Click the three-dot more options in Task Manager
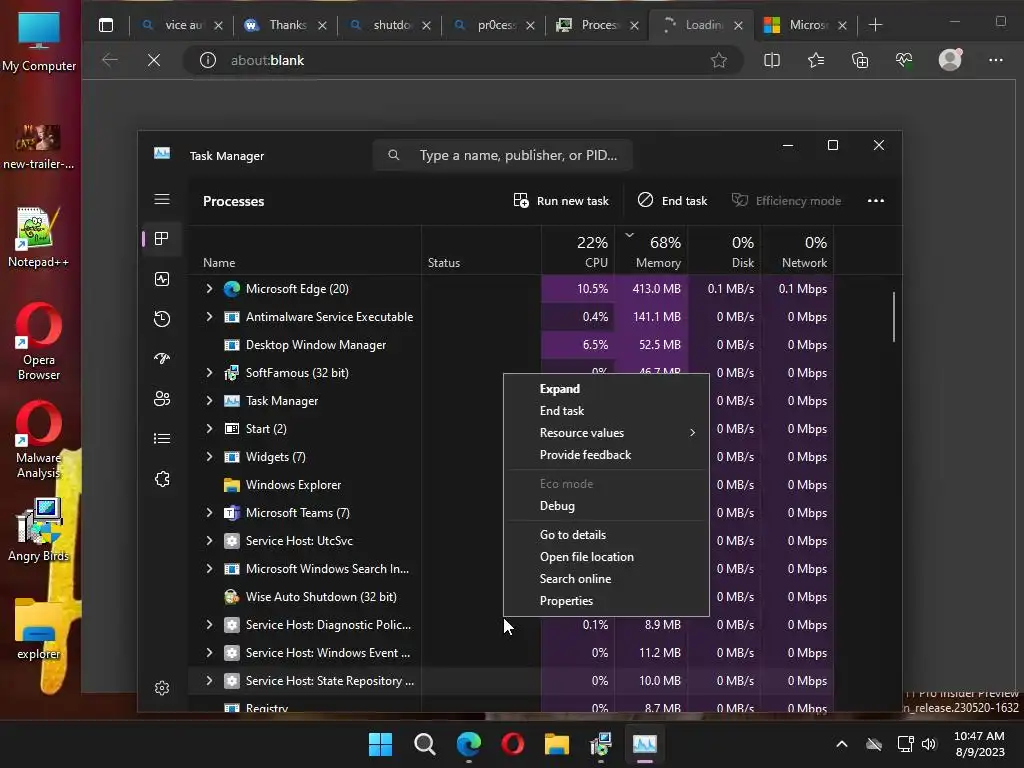This screenshot has width=1024, height=768. pos(876,200)
